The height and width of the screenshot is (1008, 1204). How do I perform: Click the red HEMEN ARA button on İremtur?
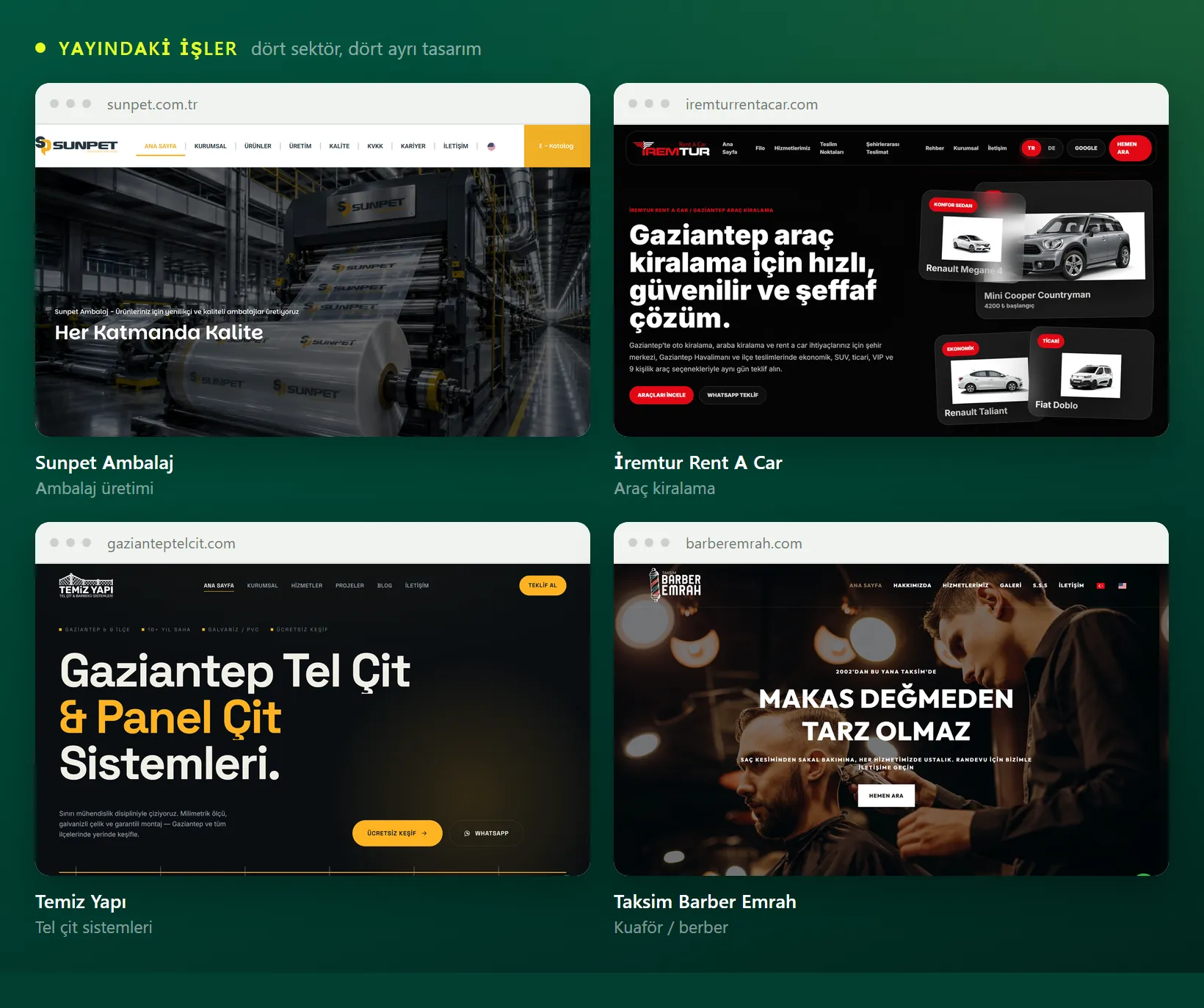[1129, 148]
